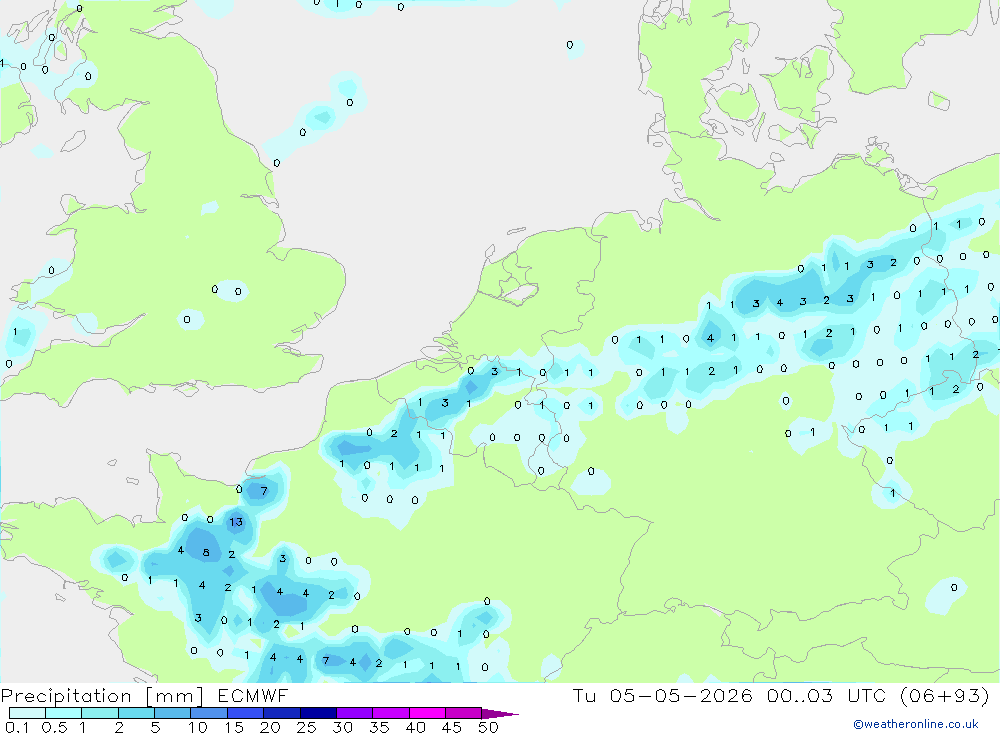
Task: Click the '(06+93)' forecast run text
Action: (945, 695)
